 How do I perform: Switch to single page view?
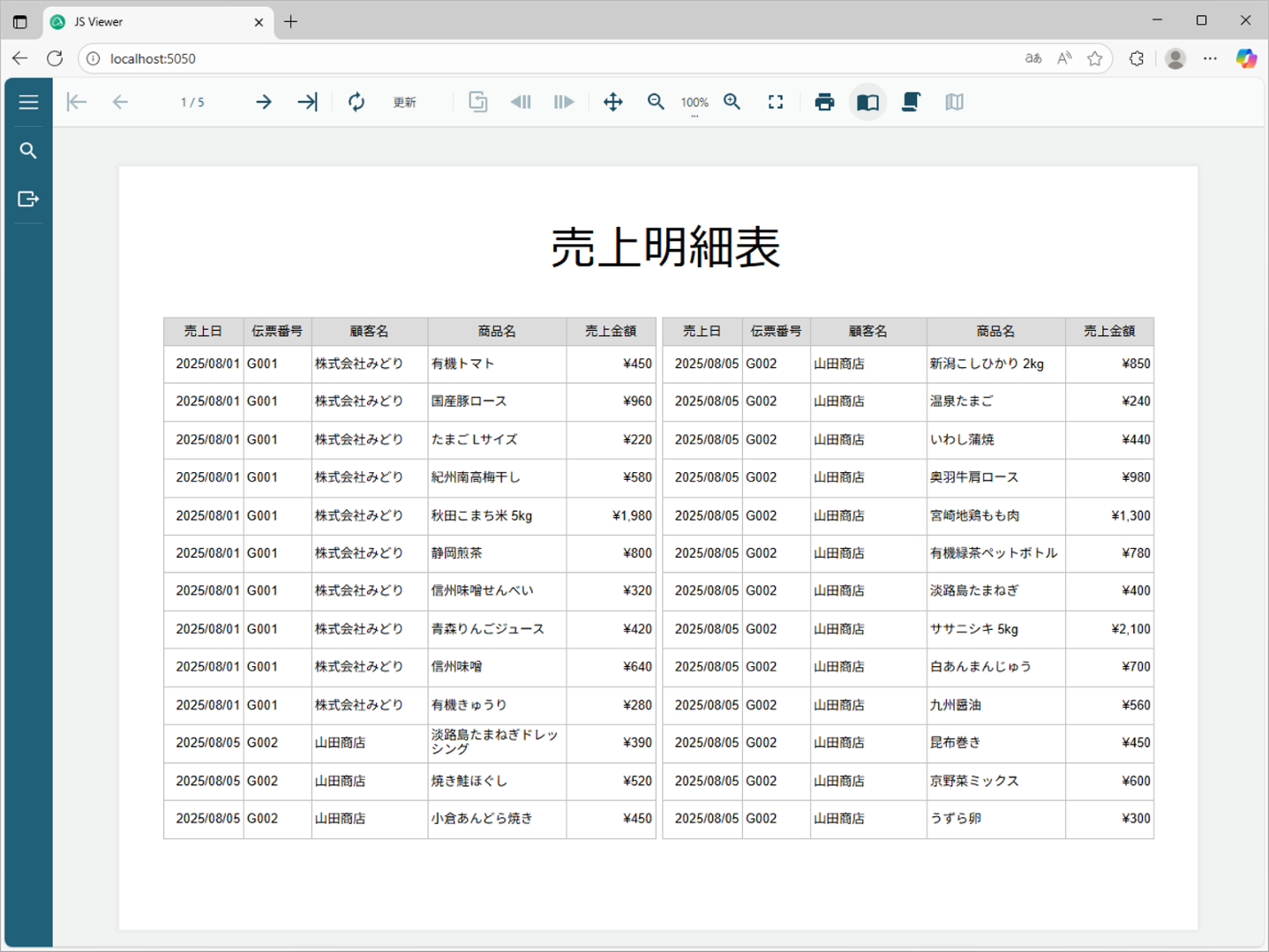point(867,102)
